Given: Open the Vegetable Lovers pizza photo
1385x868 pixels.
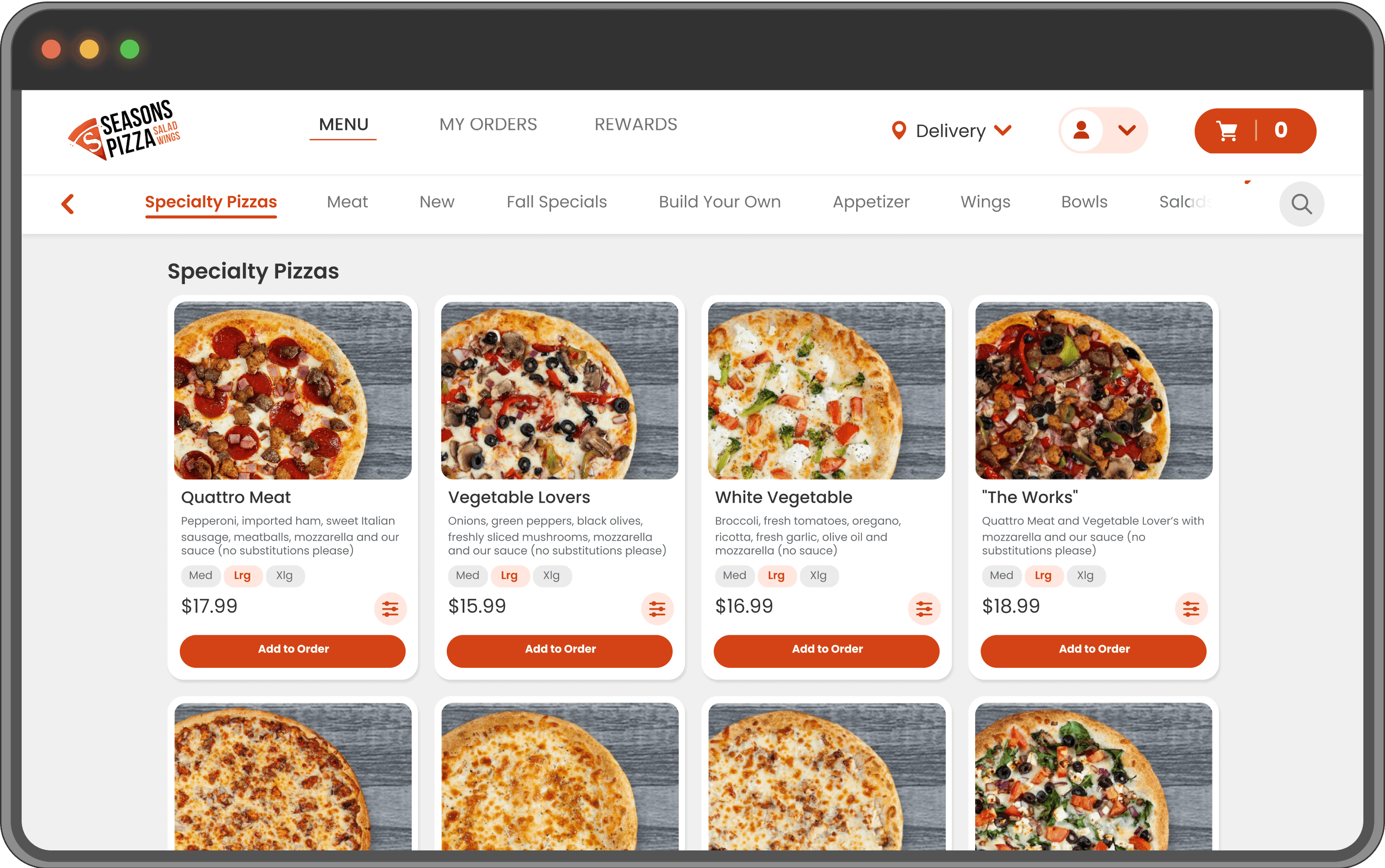Looking at the screenshot, I should pyautogui.click(x=560, y=390).
